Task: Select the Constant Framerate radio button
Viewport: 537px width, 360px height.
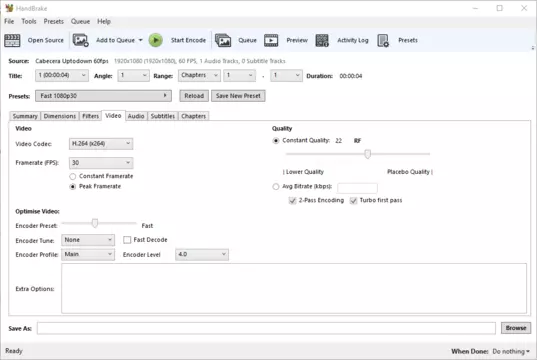Action: click(73, 176)
